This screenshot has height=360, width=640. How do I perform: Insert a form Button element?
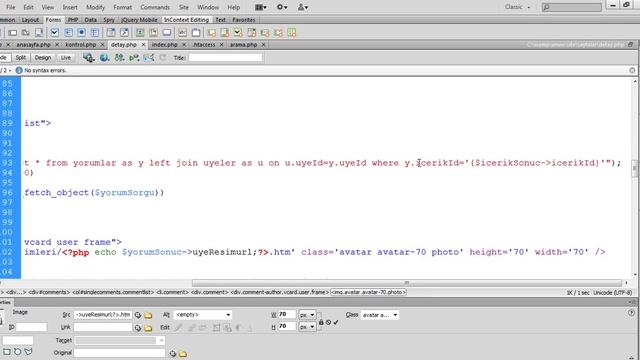point(167,33)
